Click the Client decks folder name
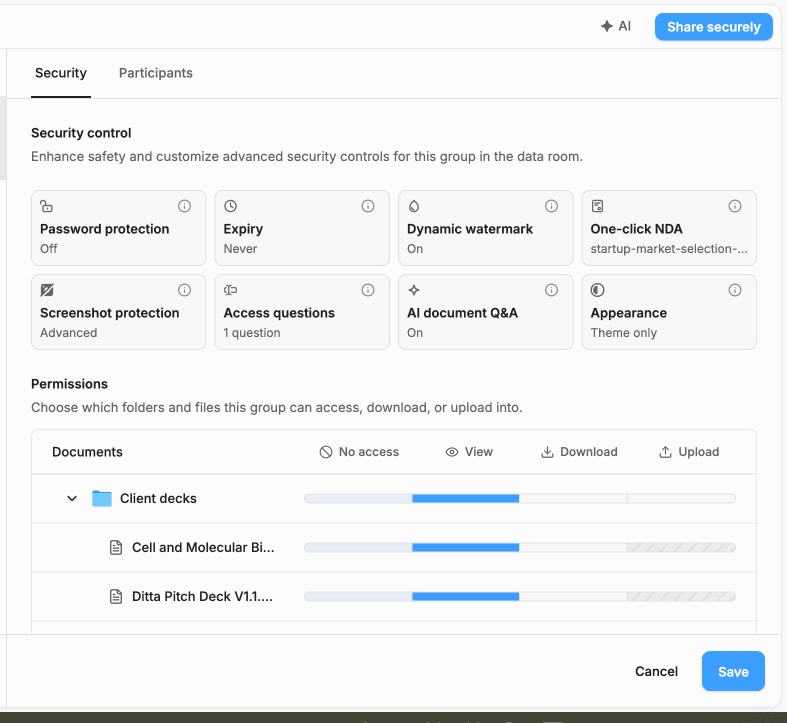The image size is (787, 723). coord(158,499)
